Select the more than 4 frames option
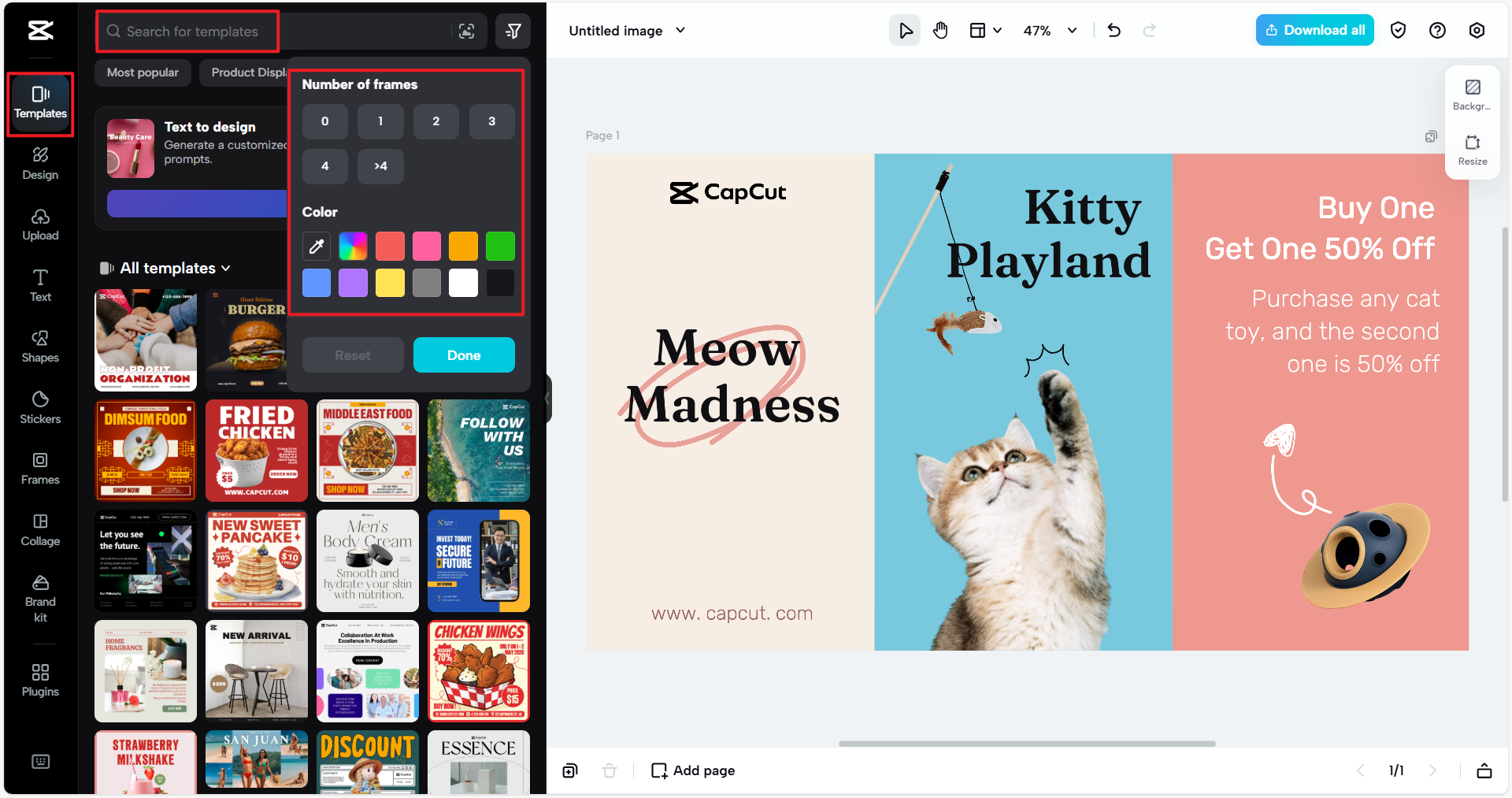This screenshot has height=798, width=1512. tap(380, 166)
